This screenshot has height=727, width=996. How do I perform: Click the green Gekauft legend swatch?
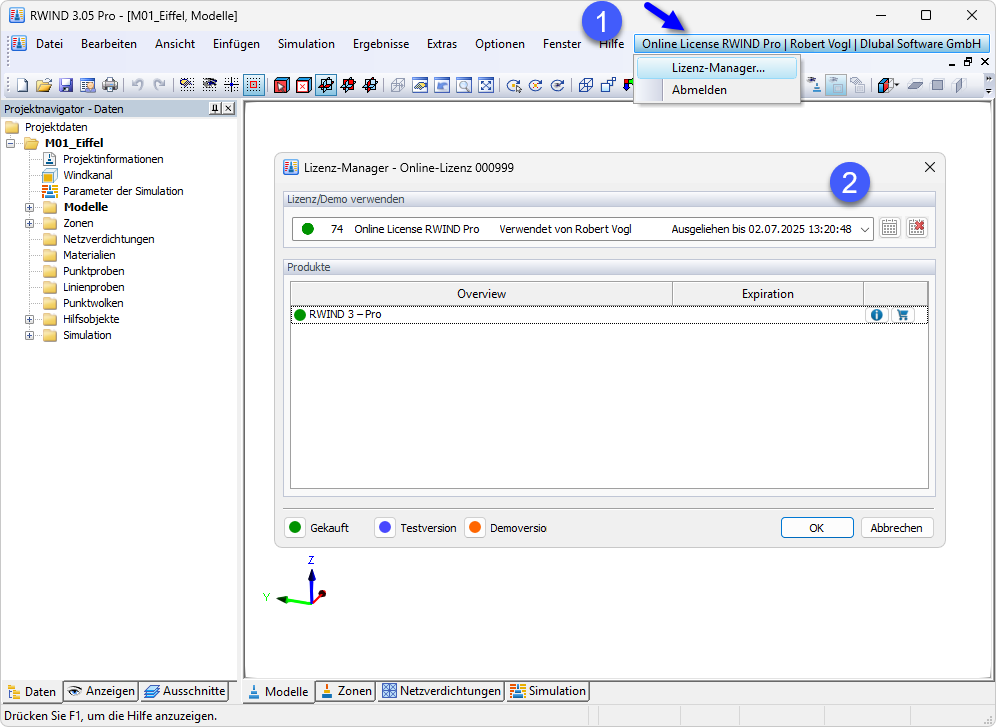(x=295, y=528)
